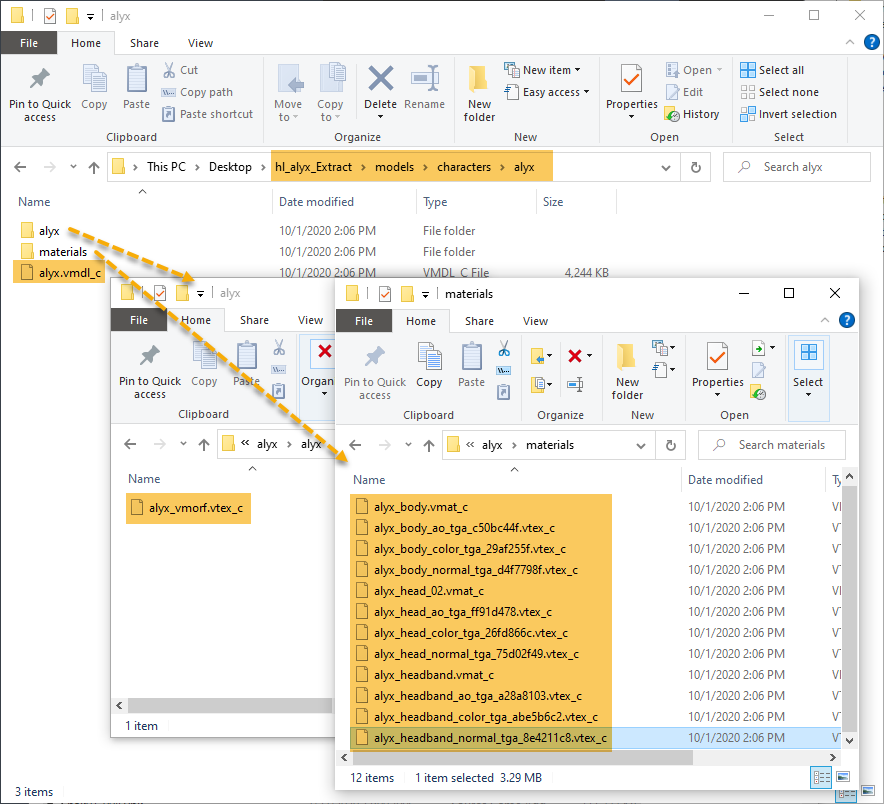Click Select all in main window ribbon

[x=772, y=70]
